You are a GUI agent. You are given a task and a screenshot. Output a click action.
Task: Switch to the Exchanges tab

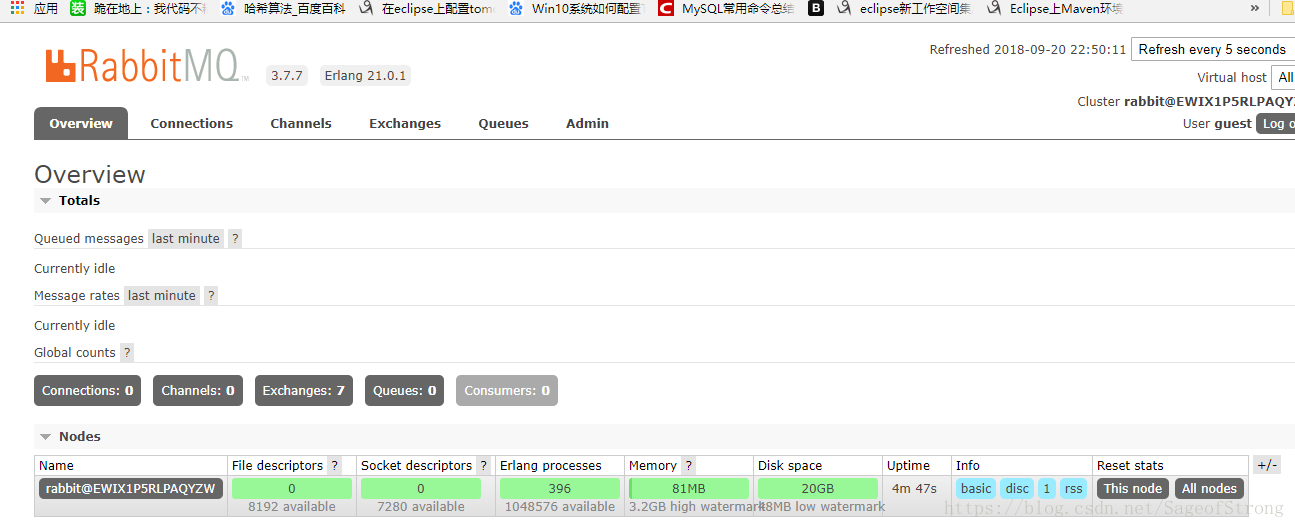click(x=405, y=123)
